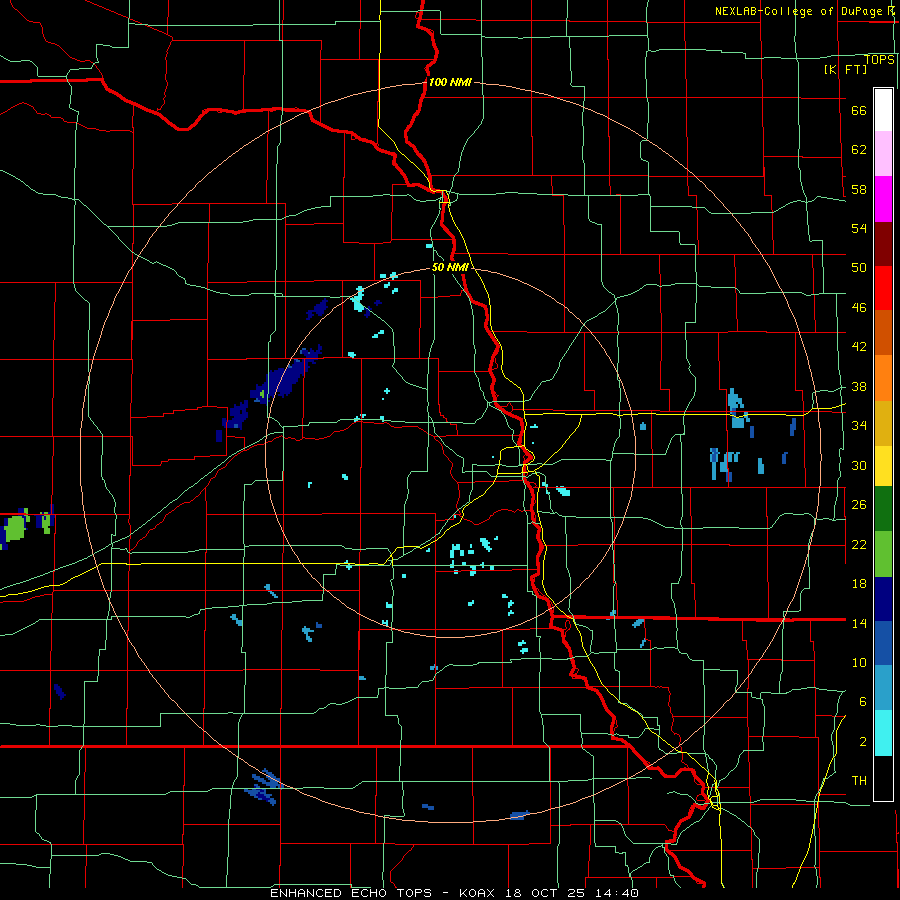Choose the dark orange legend swatch

click(x=883, y=332)
